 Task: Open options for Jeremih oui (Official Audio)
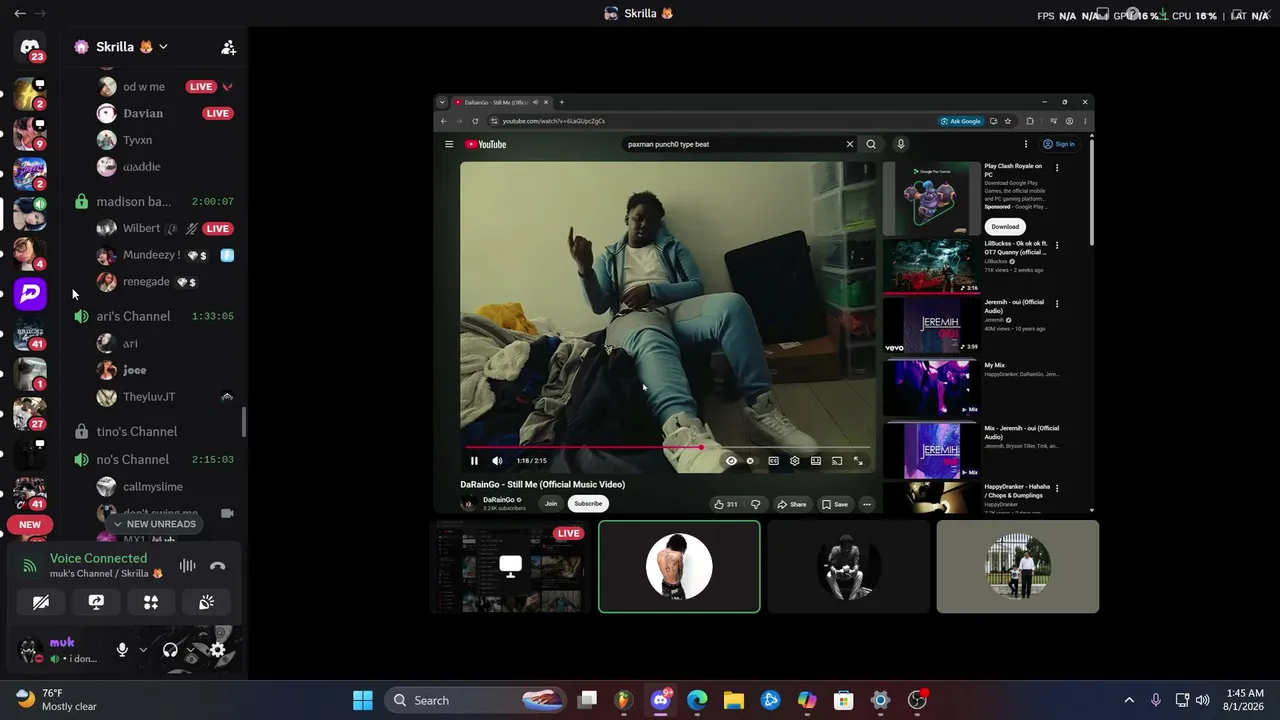[1057, 304]
